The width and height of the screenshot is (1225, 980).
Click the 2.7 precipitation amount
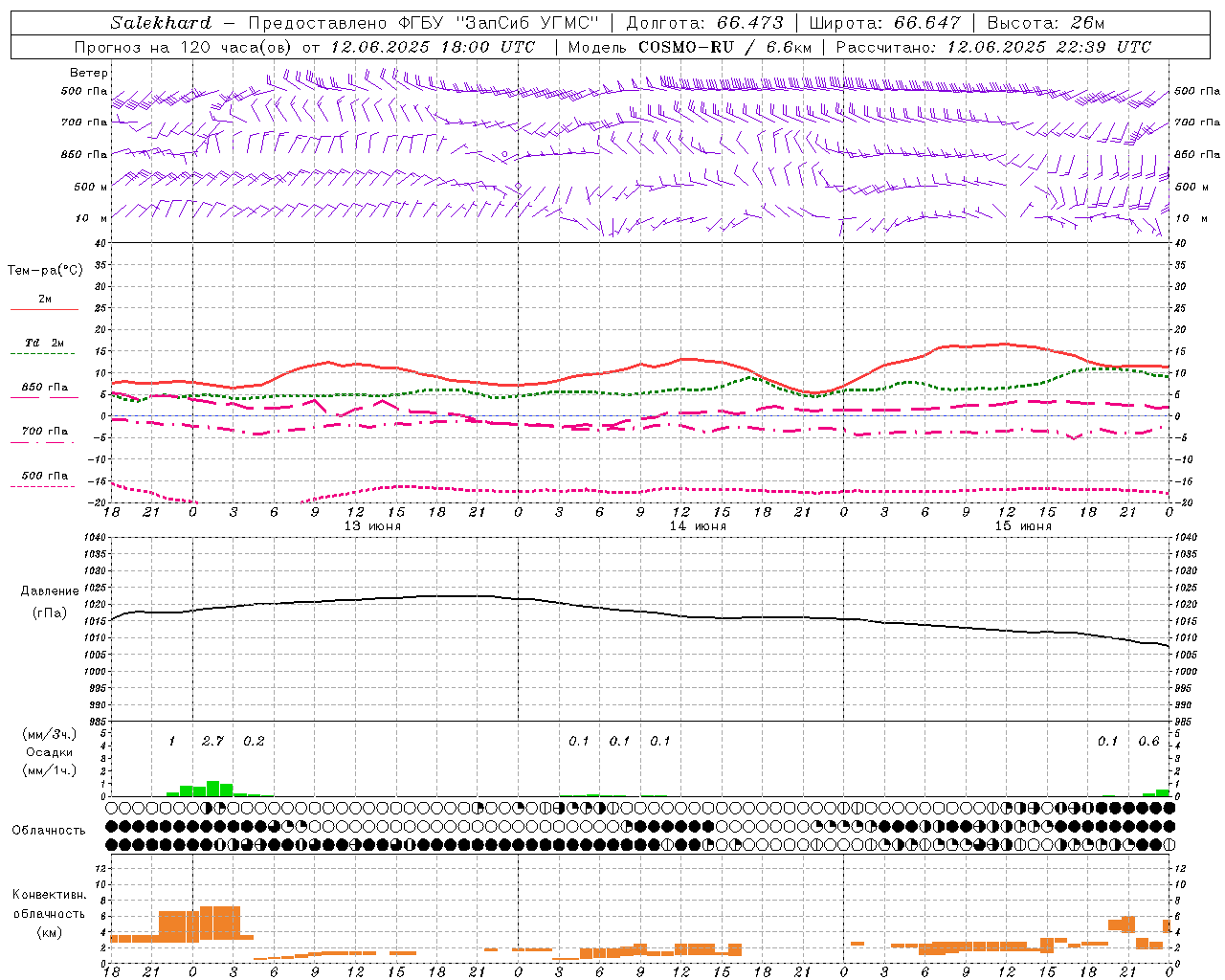pos(212,742)
